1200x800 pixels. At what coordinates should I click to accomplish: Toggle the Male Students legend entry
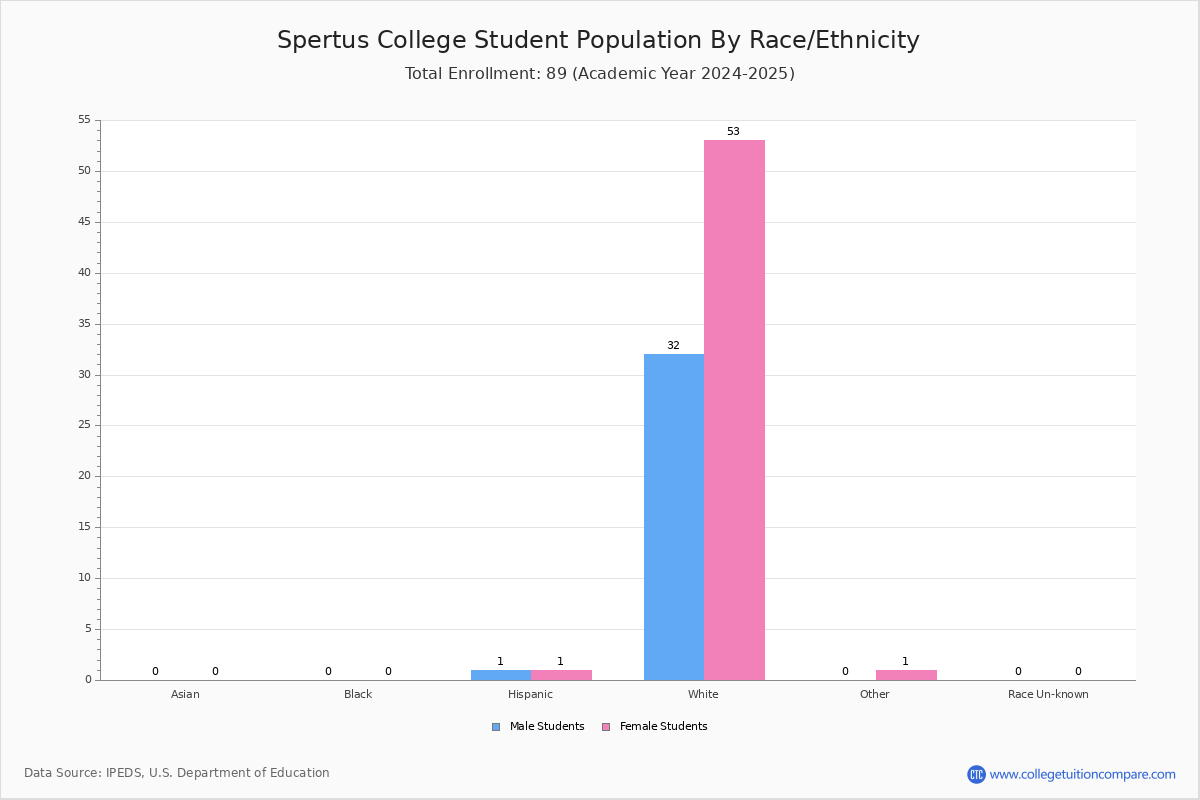pos(538,727)
